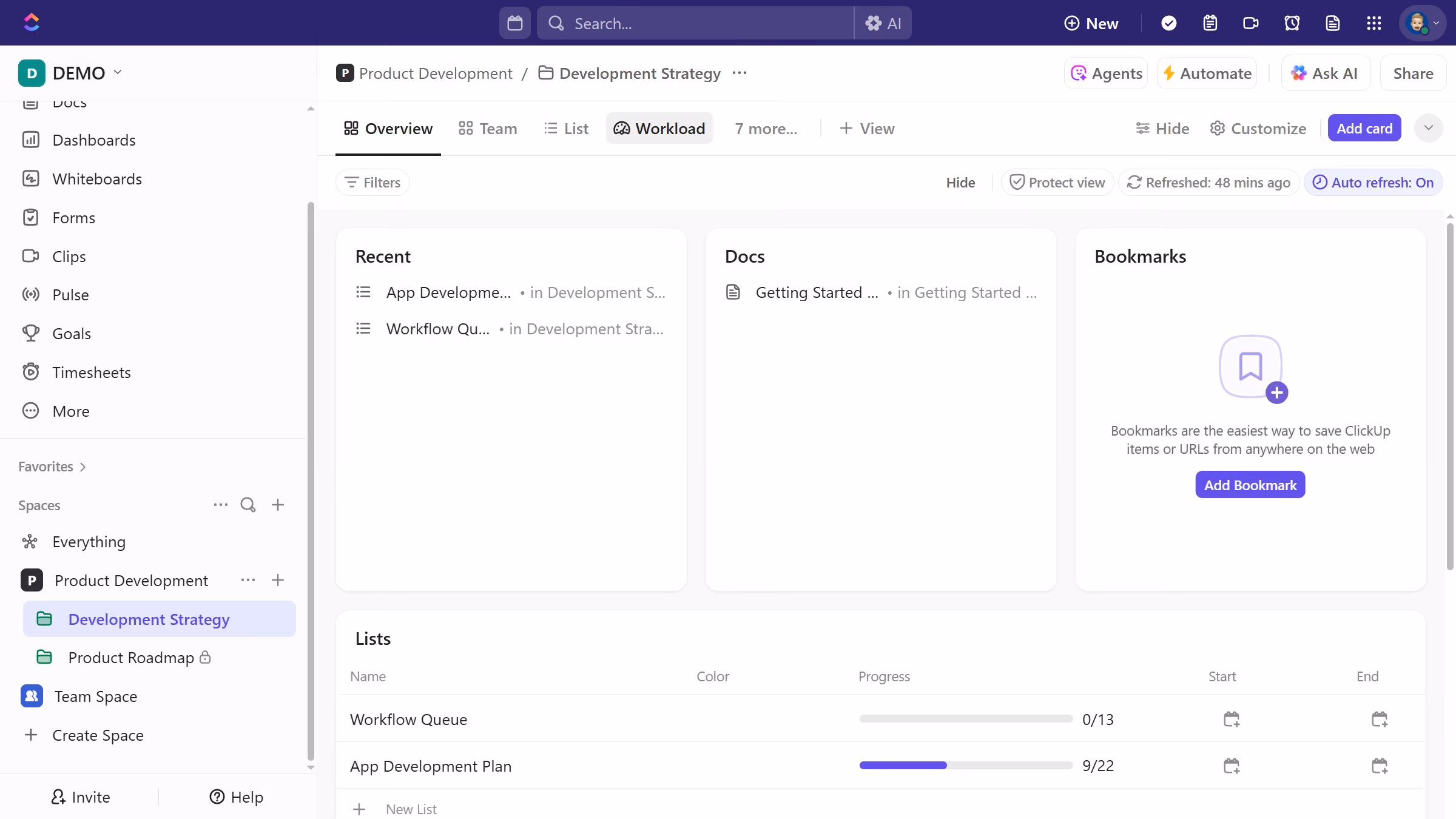Viewport: 1456px width, 819px height.
Task: Open the user avatar menu
Action: [x=1423, y=23]
